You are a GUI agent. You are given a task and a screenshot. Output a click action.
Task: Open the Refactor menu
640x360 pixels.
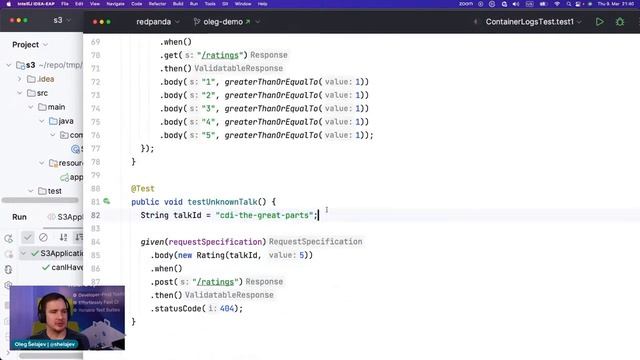(x=157, y=4)
